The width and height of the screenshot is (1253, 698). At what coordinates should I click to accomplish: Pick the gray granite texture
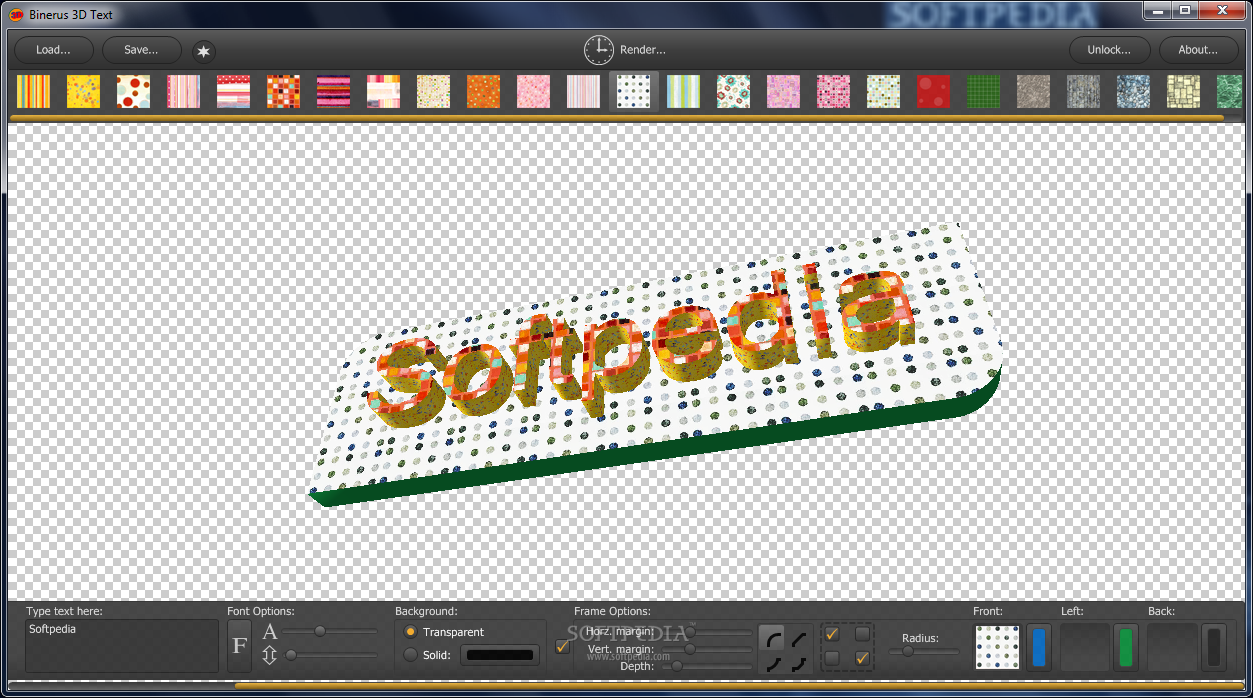coord(1083,91)
